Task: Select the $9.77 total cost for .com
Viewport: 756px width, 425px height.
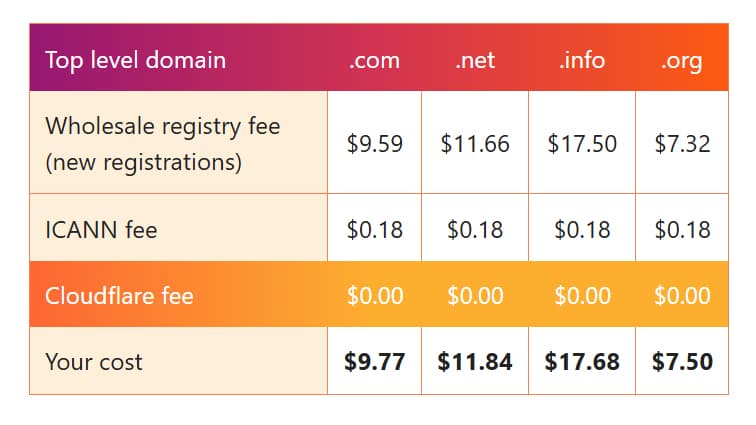Action: (375, 362)
